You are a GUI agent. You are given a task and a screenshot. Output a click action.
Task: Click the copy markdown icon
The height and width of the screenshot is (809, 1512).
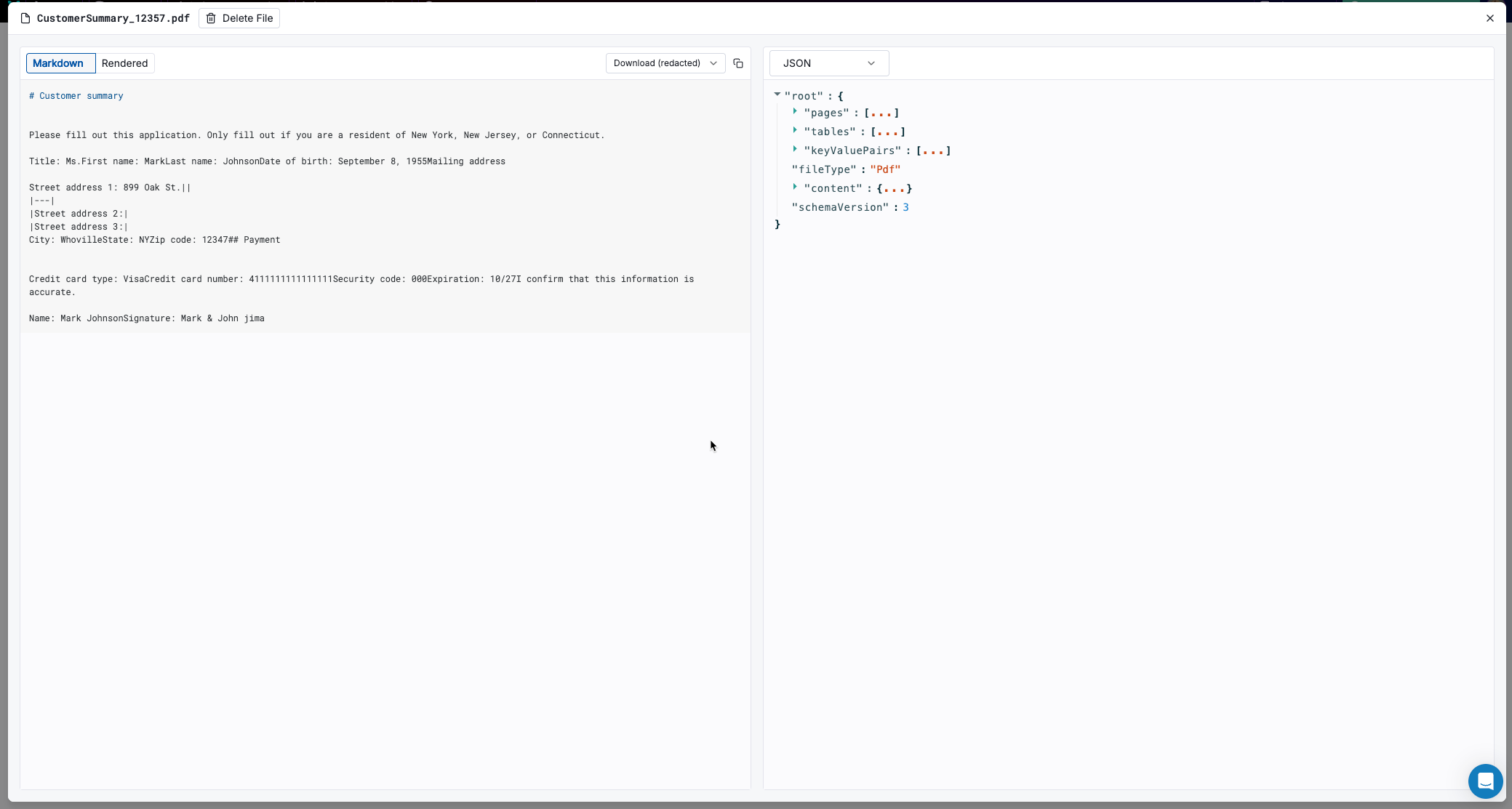coord(738,63)
